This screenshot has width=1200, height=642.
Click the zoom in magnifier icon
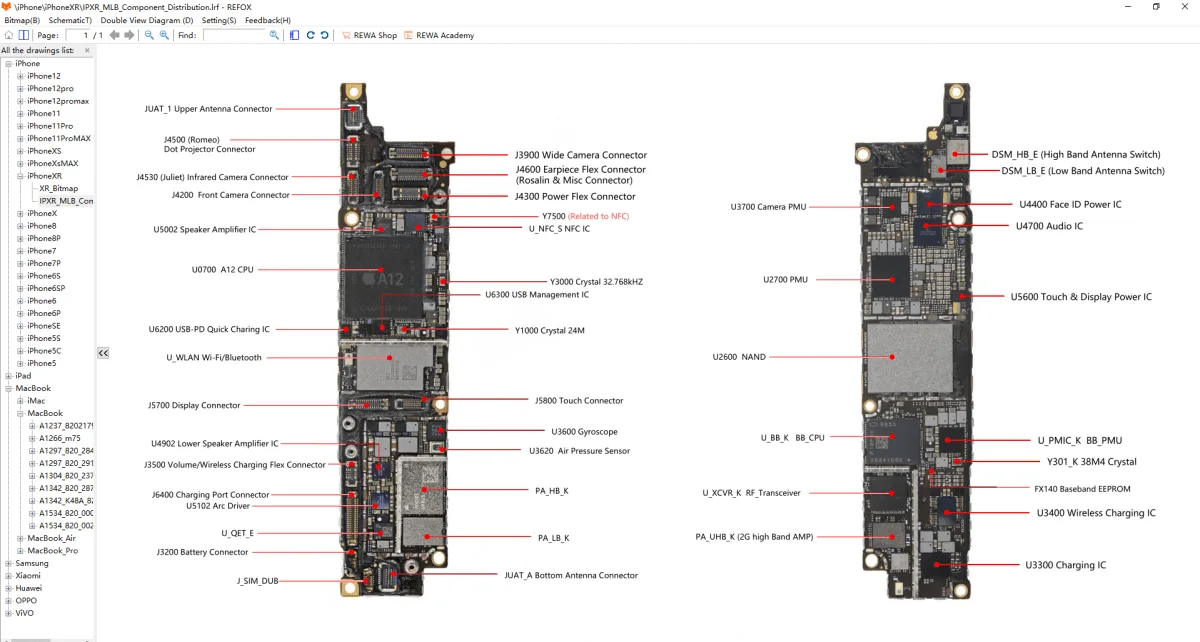(x=165, y=35)
